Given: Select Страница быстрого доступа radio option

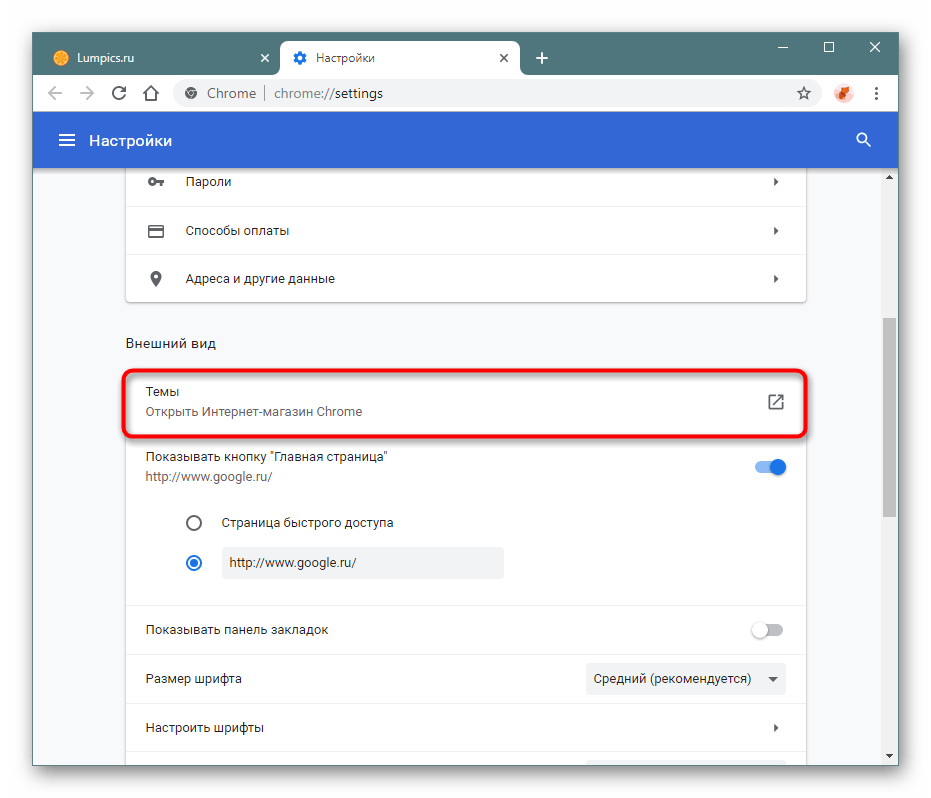Looking at the screenshot, I should click(194, 523).
